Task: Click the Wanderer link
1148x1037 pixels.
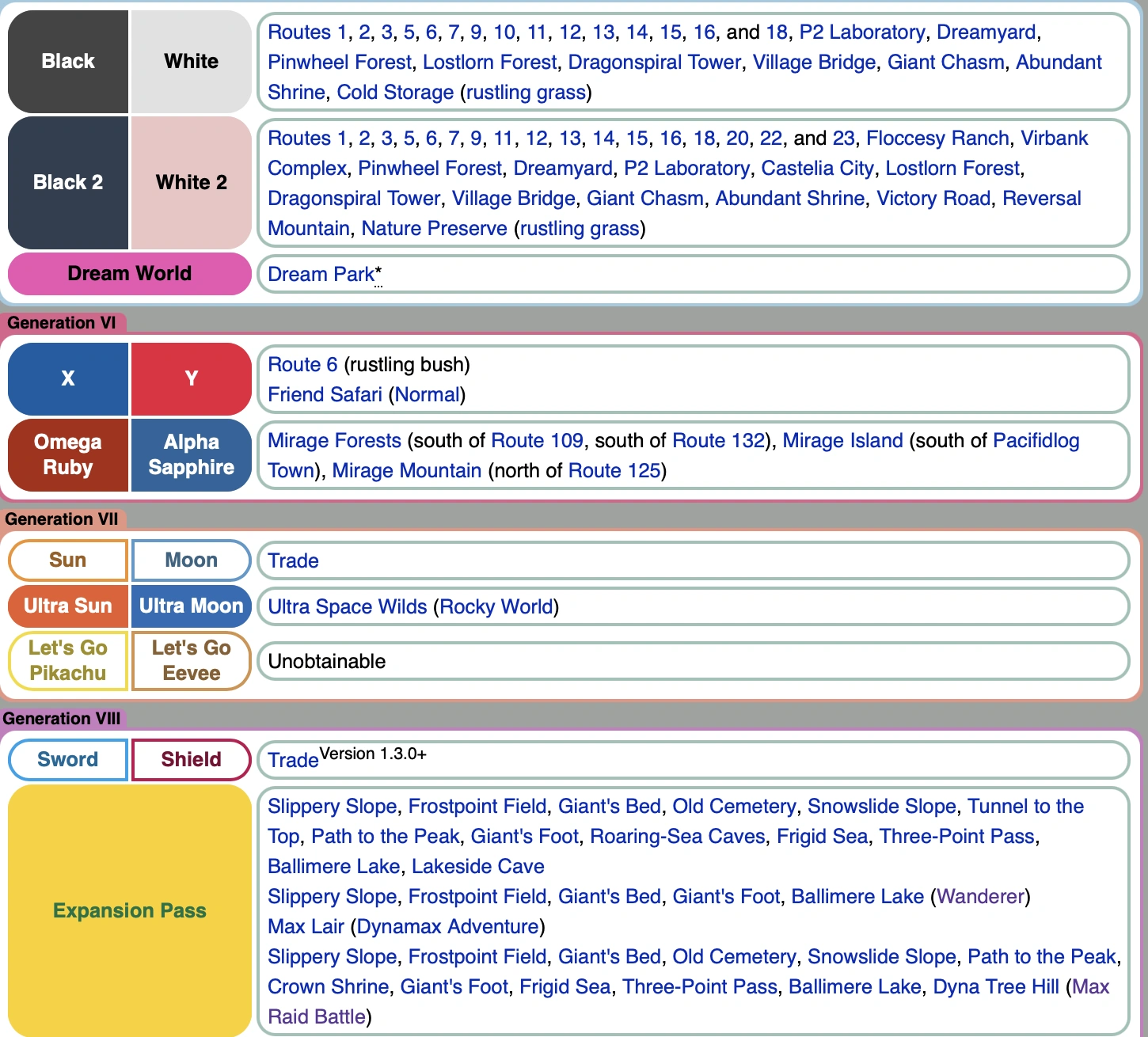Action: (x=980, y=897)
